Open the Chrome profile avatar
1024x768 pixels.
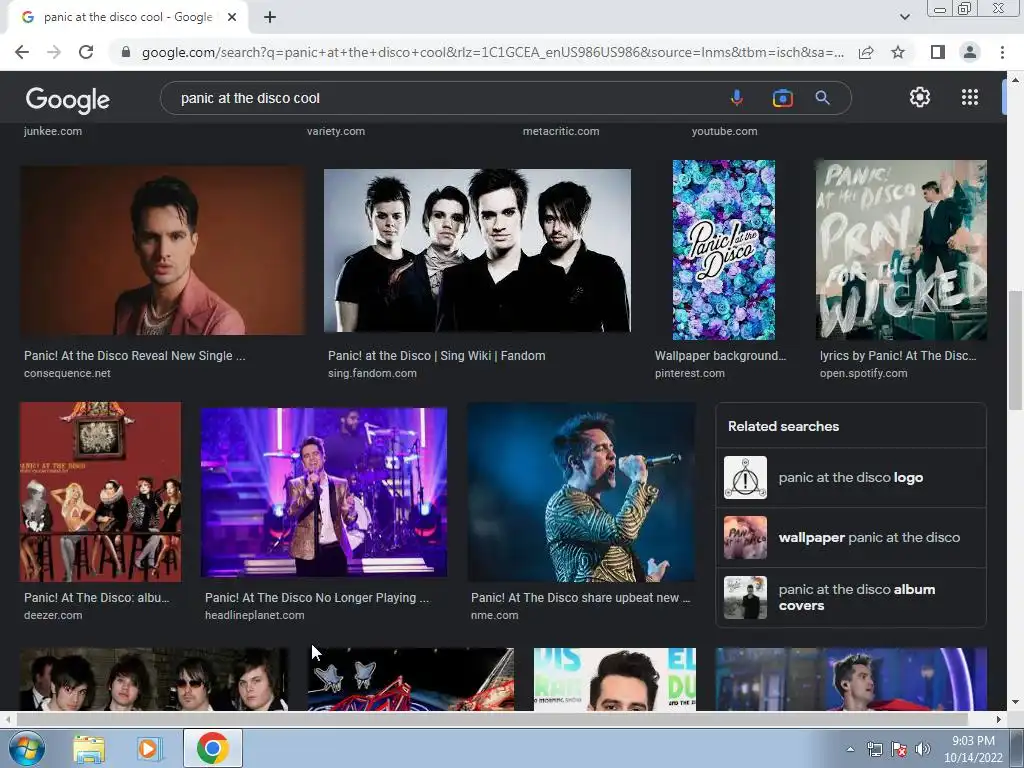[970, 52]
